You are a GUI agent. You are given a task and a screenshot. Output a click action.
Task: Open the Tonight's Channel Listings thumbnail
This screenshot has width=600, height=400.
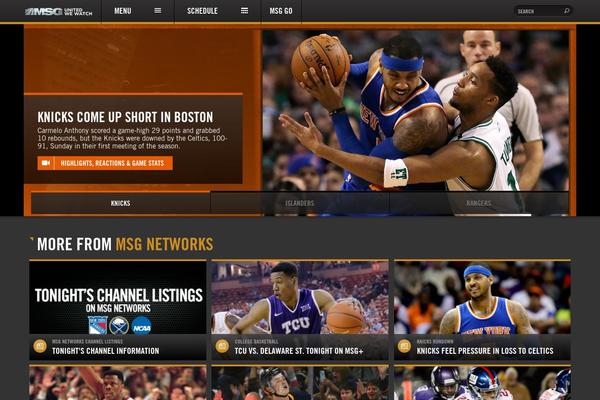[x=117, y=298]
